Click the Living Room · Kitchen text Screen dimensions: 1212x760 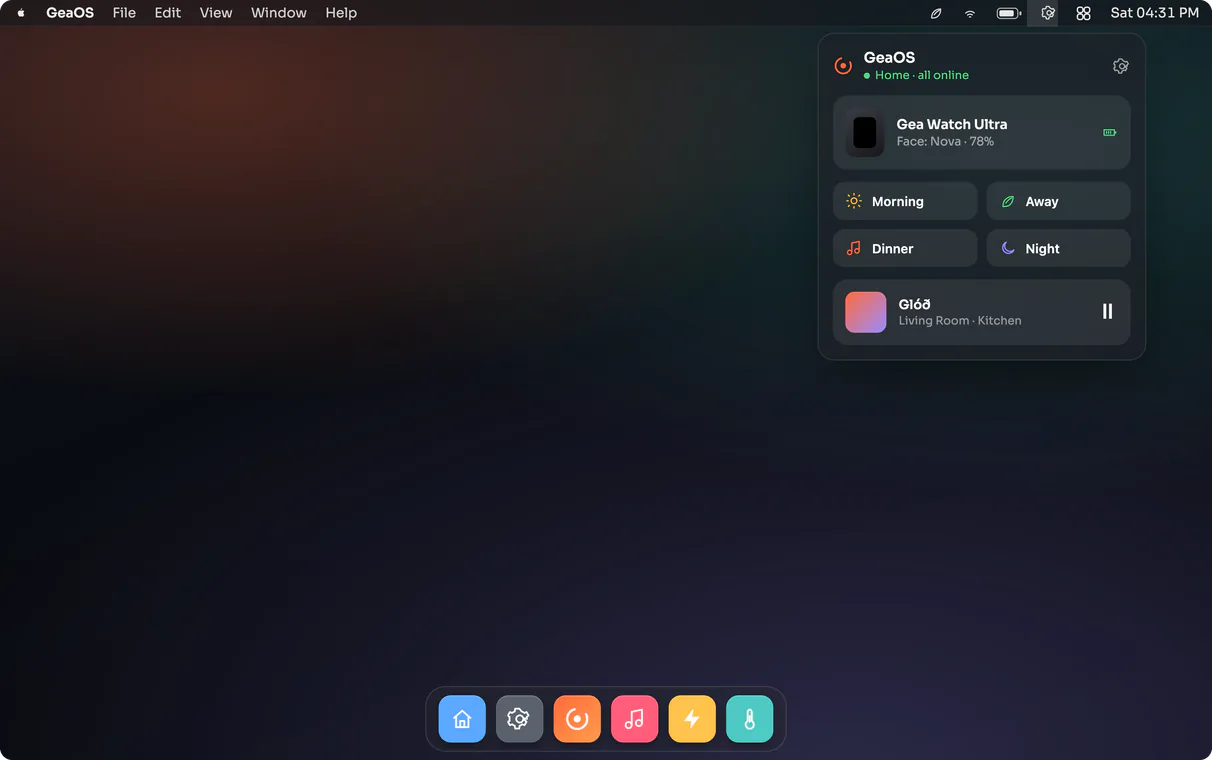[x=960, y=321]
